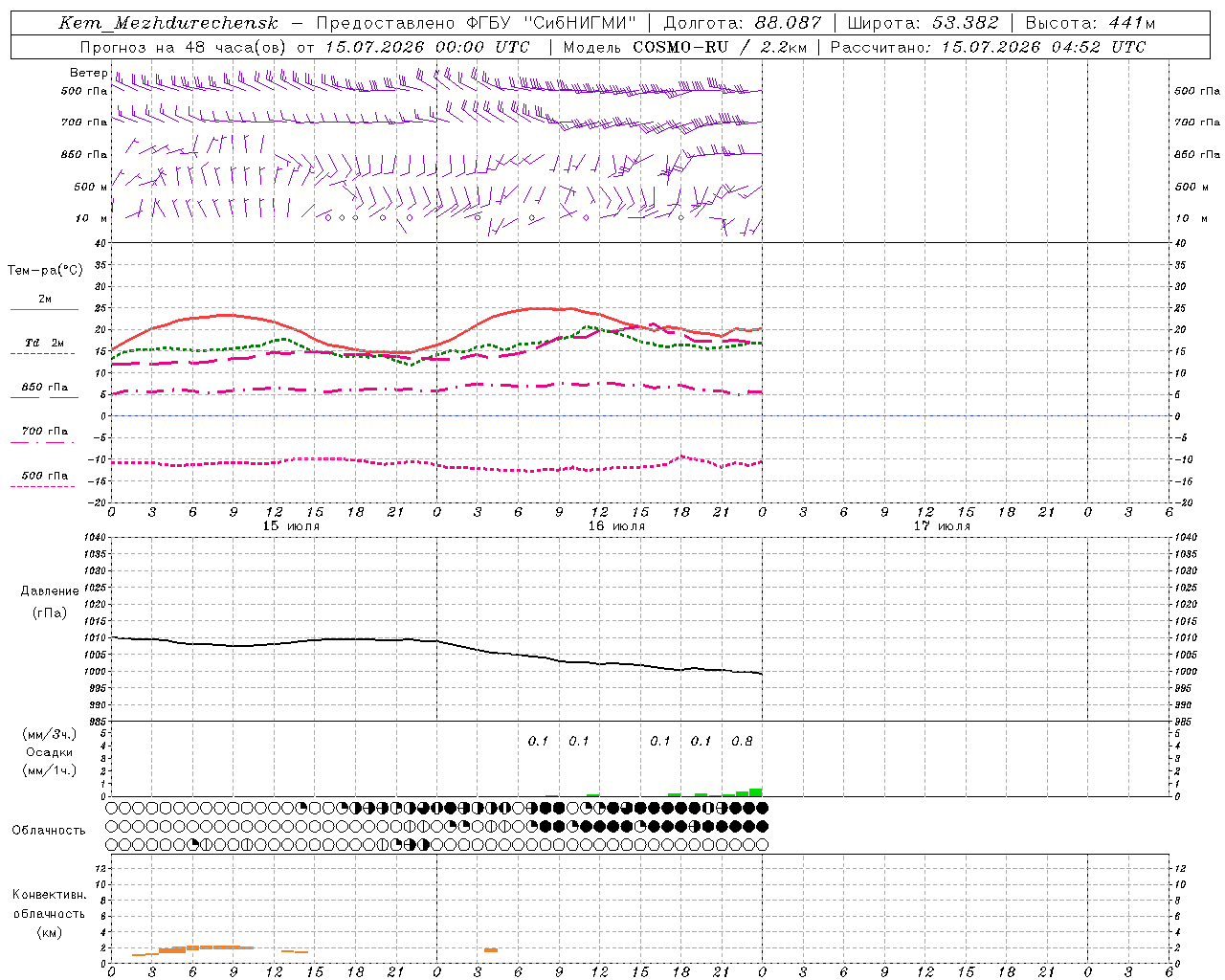Click the 700 гПа temperature legend entry

click(44, 432)
